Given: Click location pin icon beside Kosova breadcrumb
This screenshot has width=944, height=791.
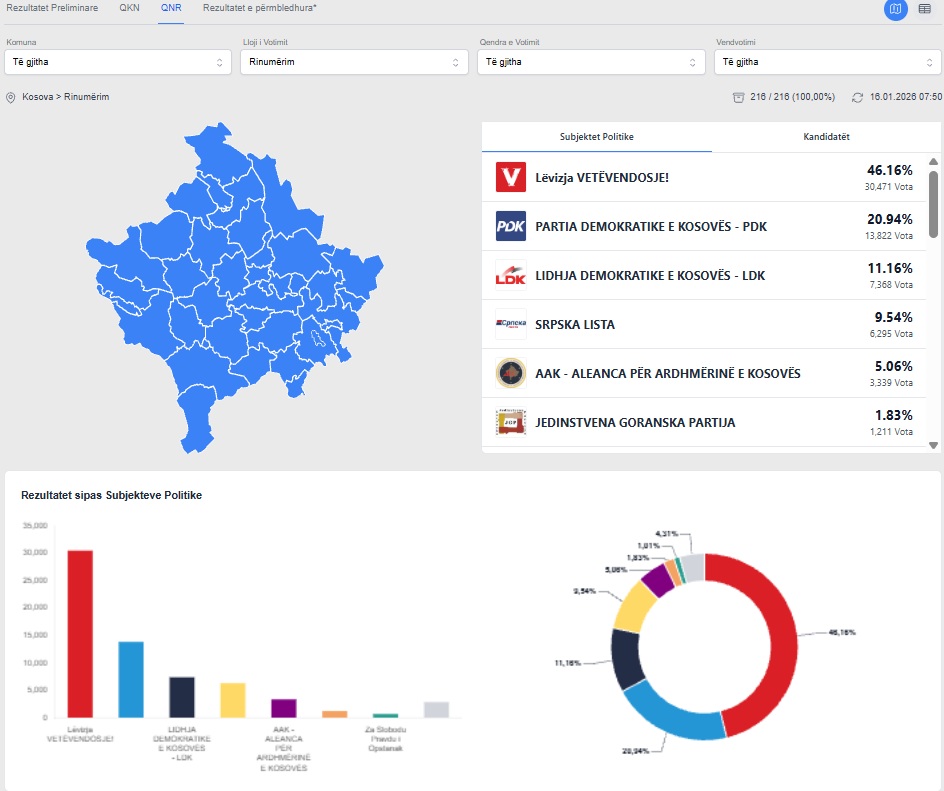Looking at the screenshot, I should coord(11,97).
